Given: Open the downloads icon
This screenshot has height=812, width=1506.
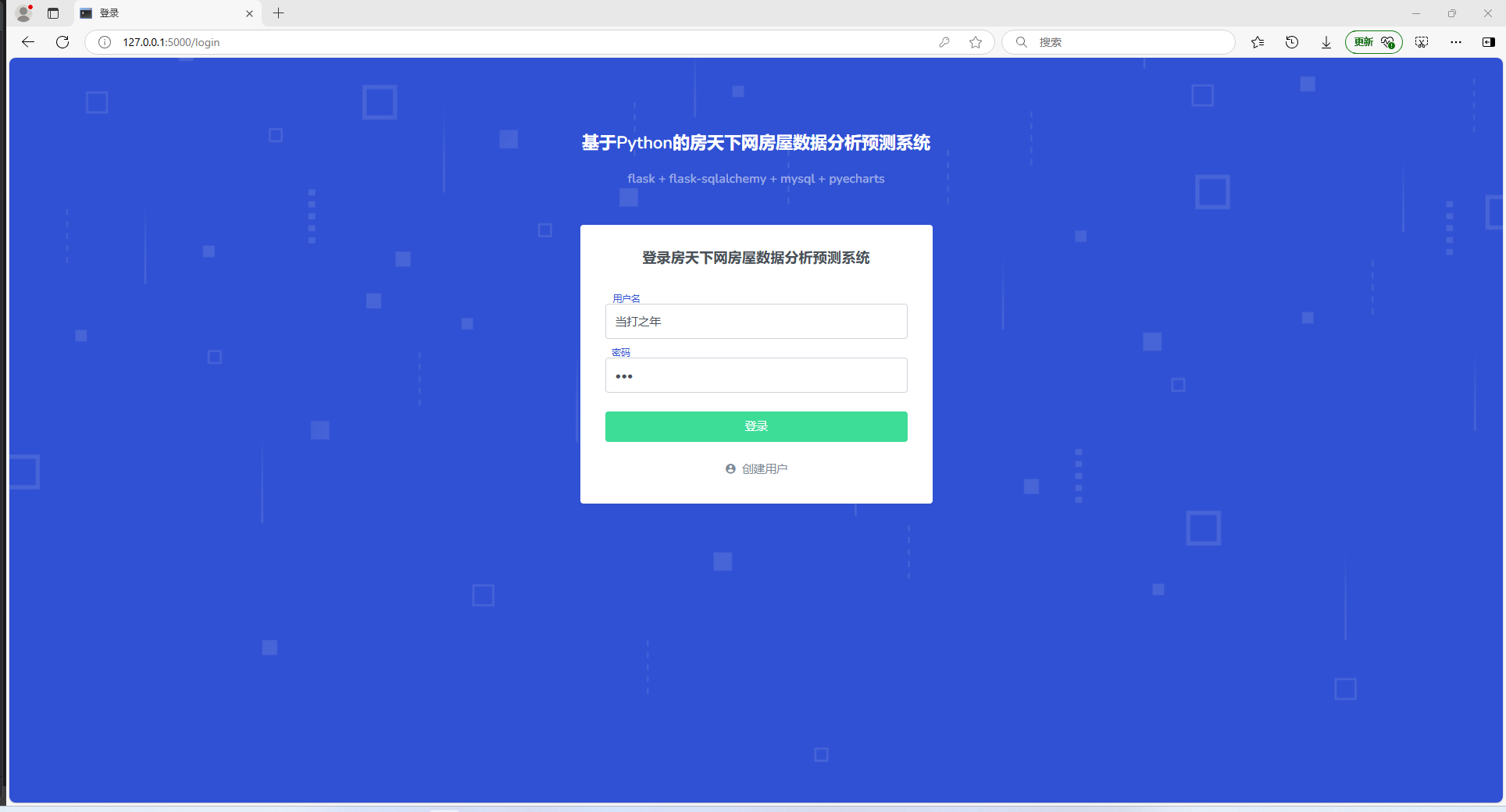Looking at the screenshot, I should [1326, 42].
